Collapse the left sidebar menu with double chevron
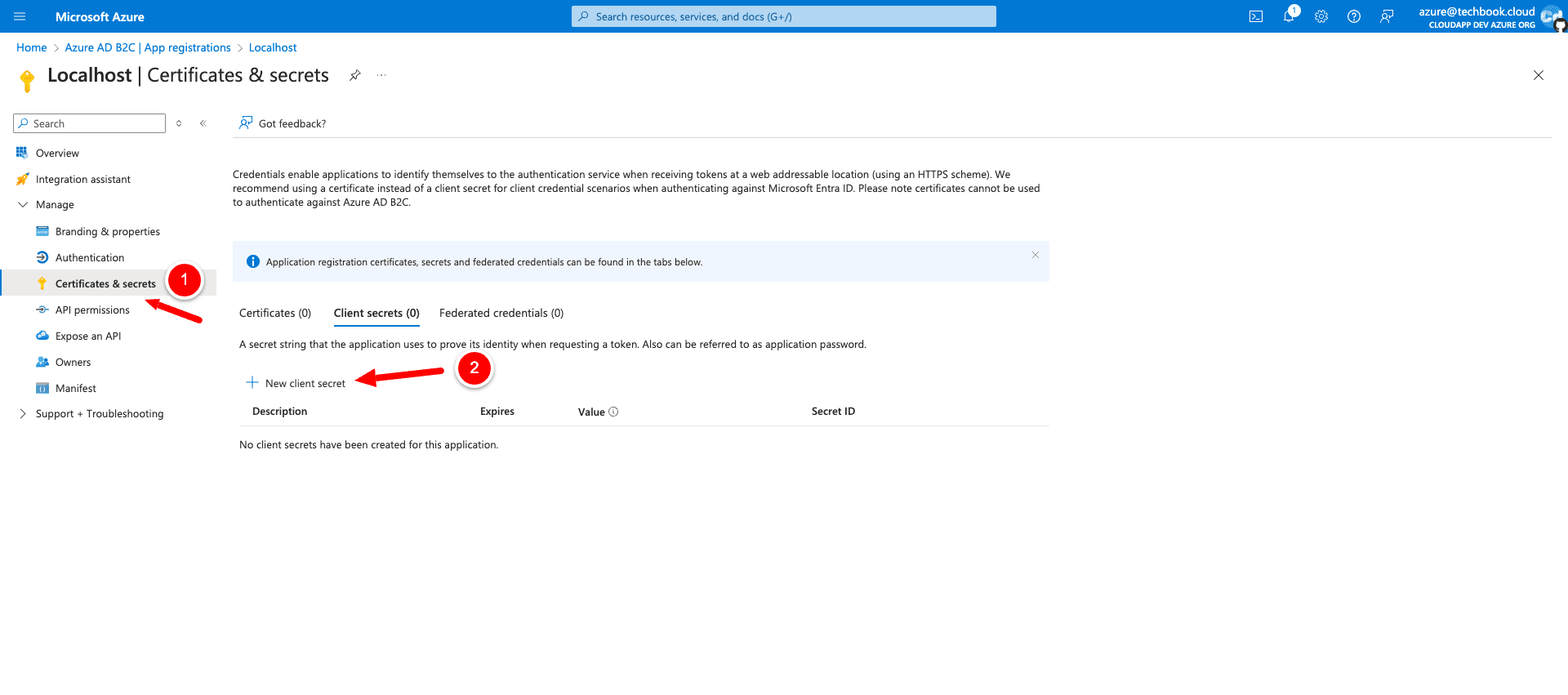1568x695 pixels. (x=203, y=123)
